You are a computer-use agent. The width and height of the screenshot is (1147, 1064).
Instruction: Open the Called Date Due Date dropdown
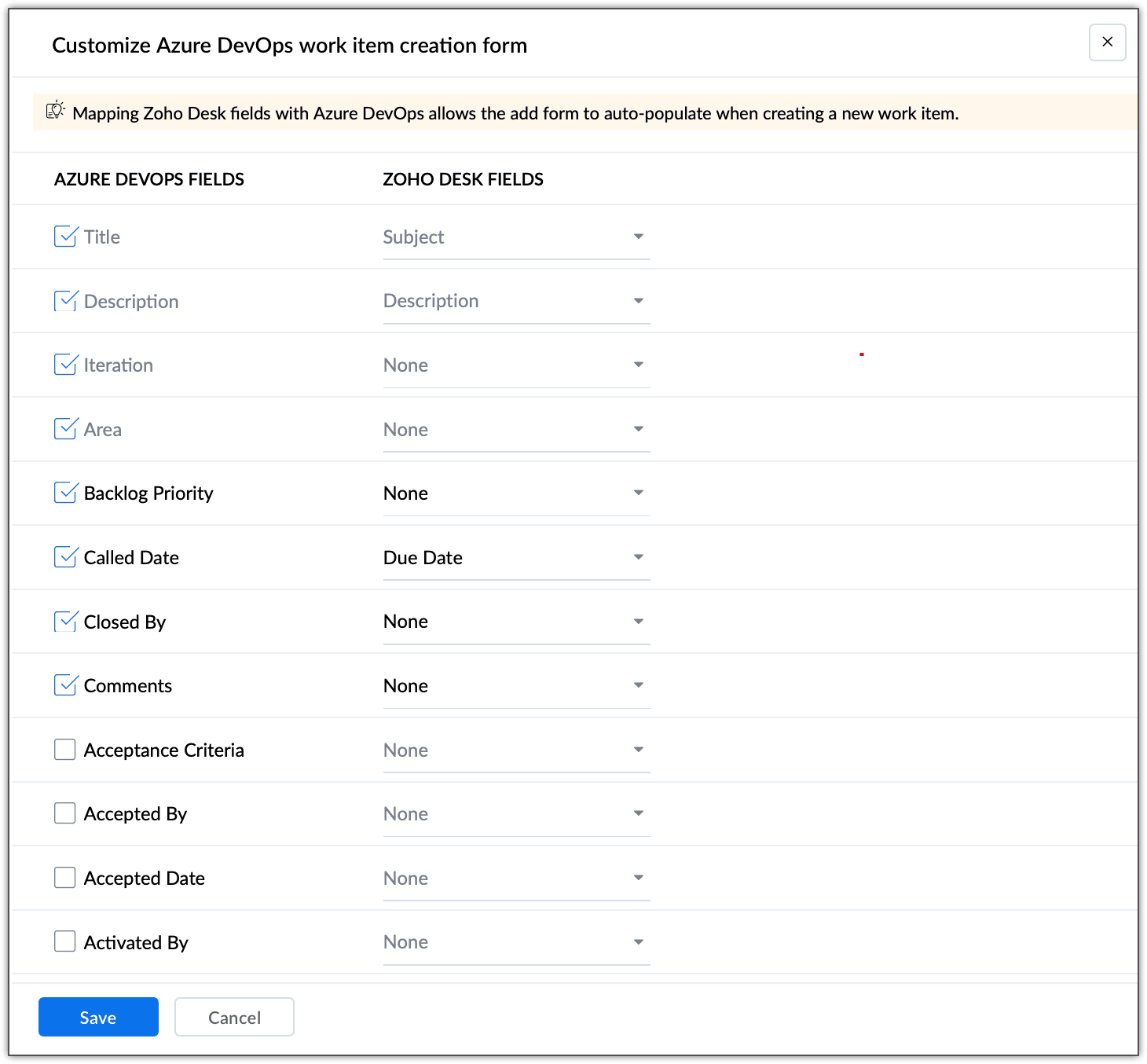point(516,558)
